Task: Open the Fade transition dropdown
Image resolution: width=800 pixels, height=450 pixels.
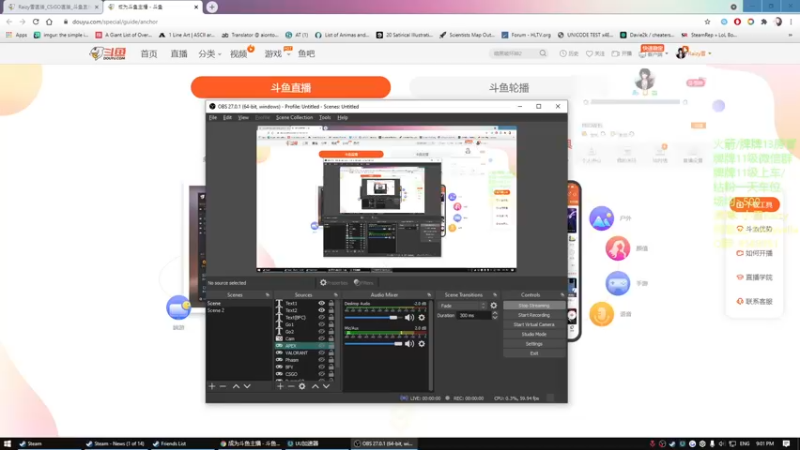Action: [x=462, y=306]
